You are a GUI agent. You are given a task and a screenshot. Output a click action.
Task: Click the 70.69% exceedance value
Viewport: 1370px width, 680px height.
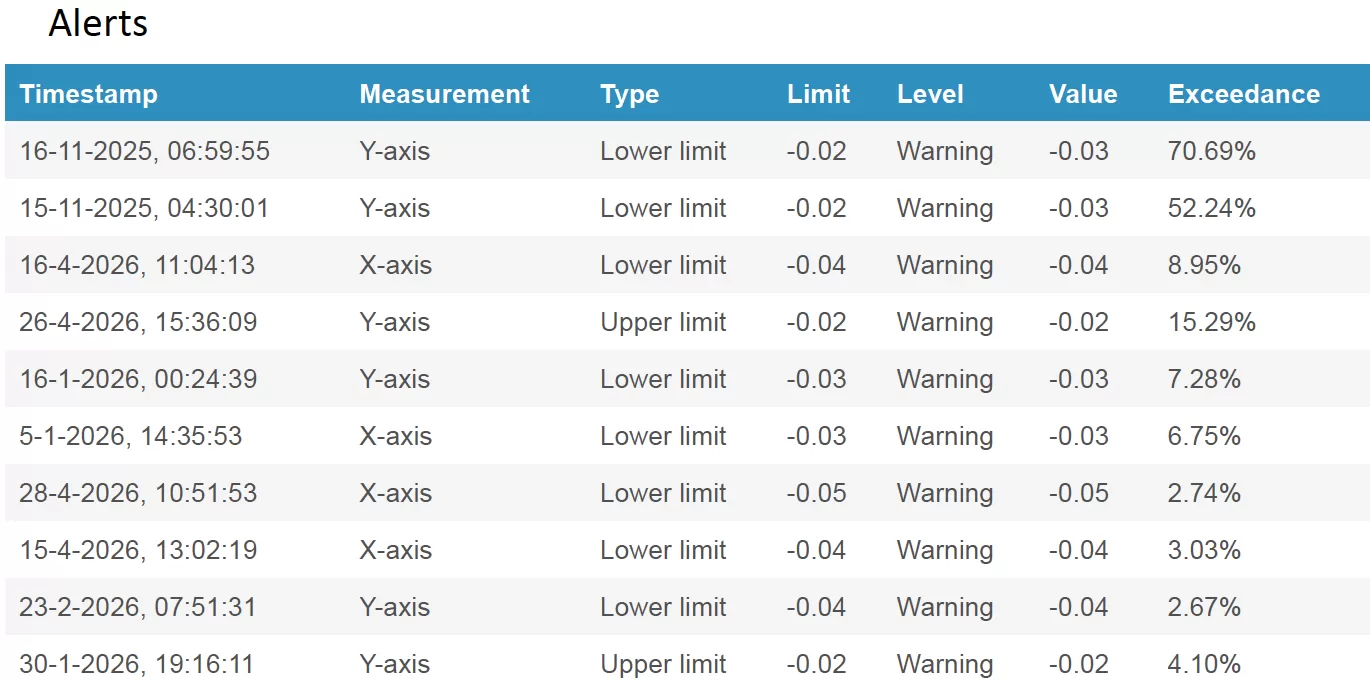1212,151
